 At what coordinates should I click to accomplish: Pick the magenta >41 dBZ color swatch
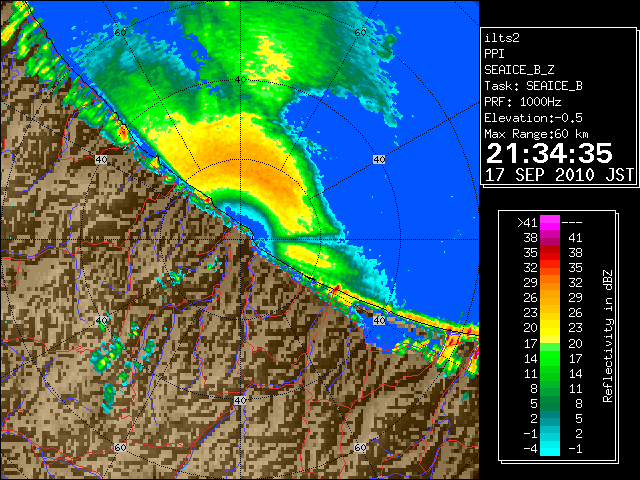[x=550, y=222]
